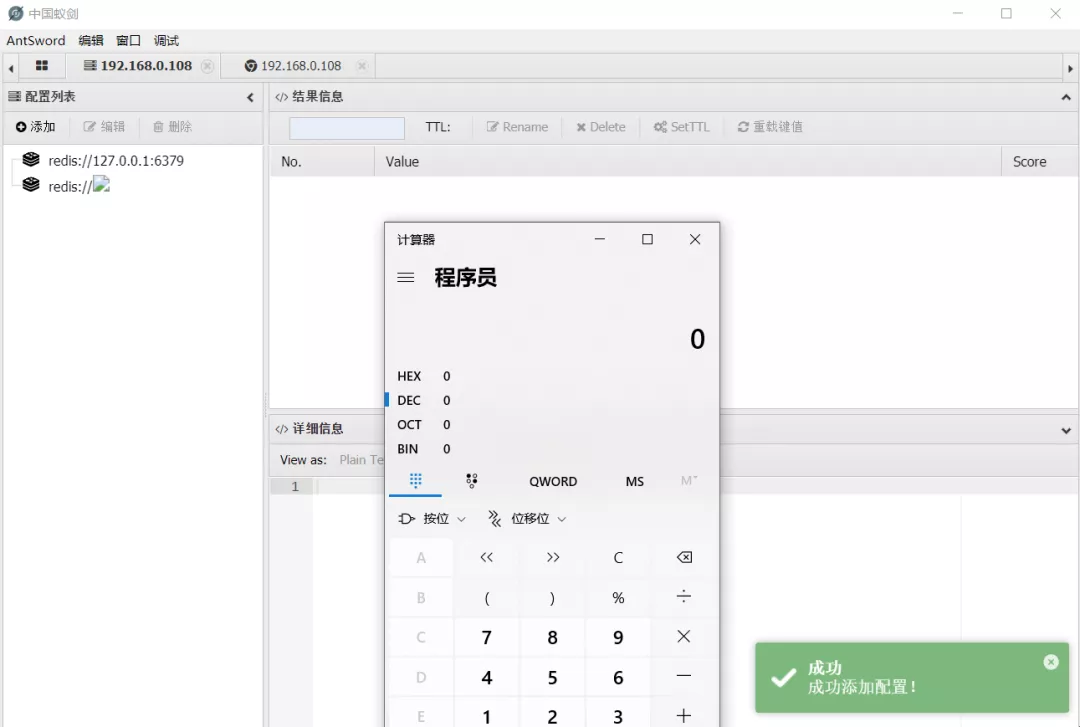Open the 编辑 menu in menu bar
1080x727 pixels.
[x=91, y=41]
